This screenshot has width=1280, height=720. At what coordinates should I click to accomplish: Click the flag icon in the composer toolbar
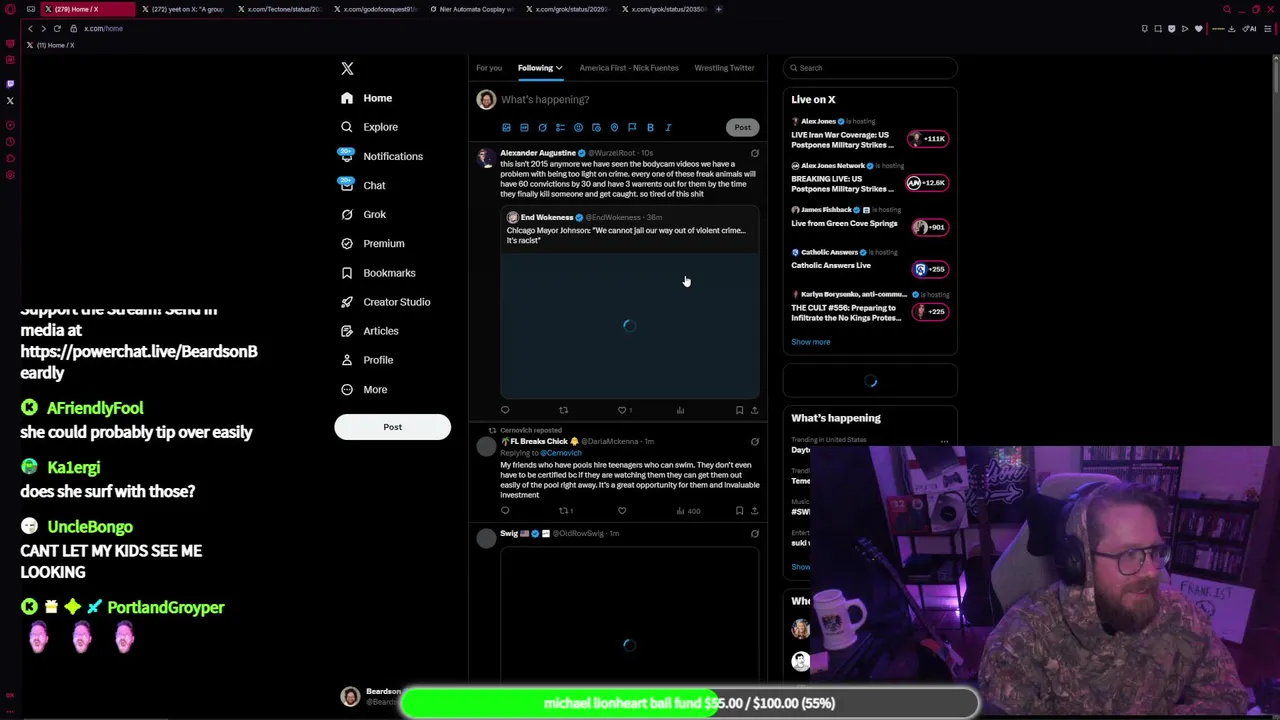click(632, 128)
